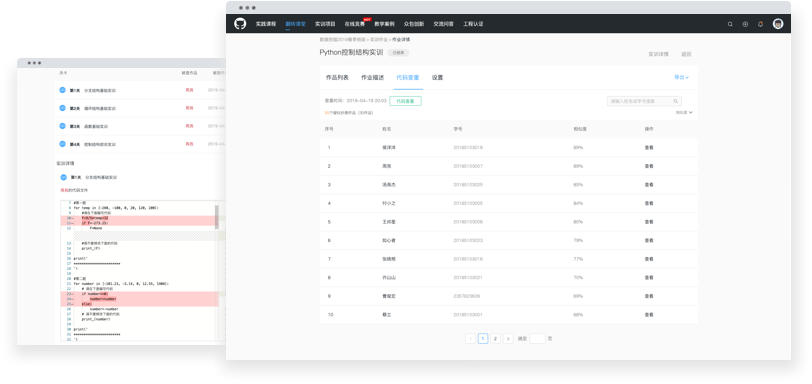Viewport: 812px width, 384px height.
Task: Click the green 代码查重 button
Action: click(x=405, y=101)
